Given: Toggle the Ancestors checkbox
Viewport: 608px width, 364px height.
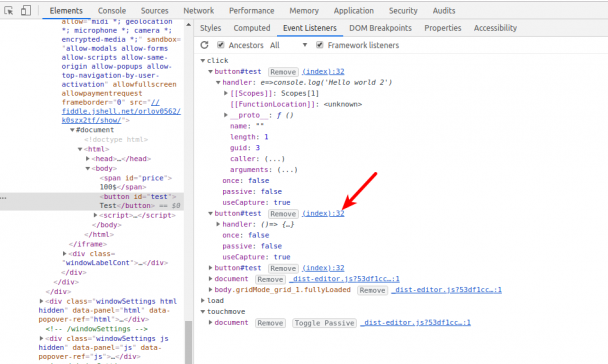Looking at the screenshot, I should pos(221,45).
